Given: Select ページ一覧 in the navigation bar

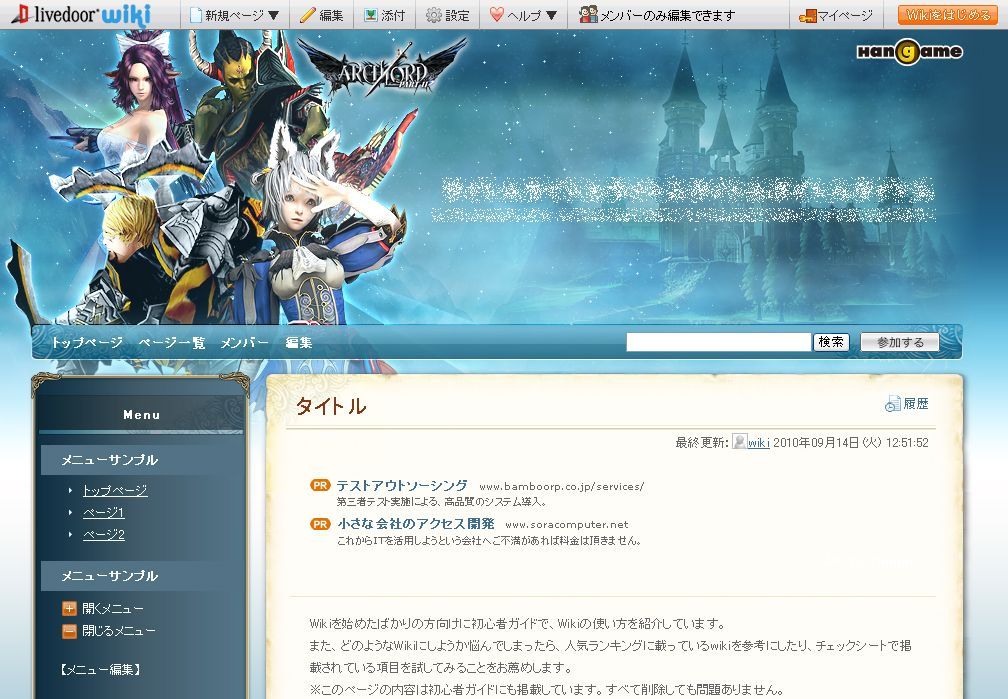Looking at the screenshot, I should pos(171,343).
